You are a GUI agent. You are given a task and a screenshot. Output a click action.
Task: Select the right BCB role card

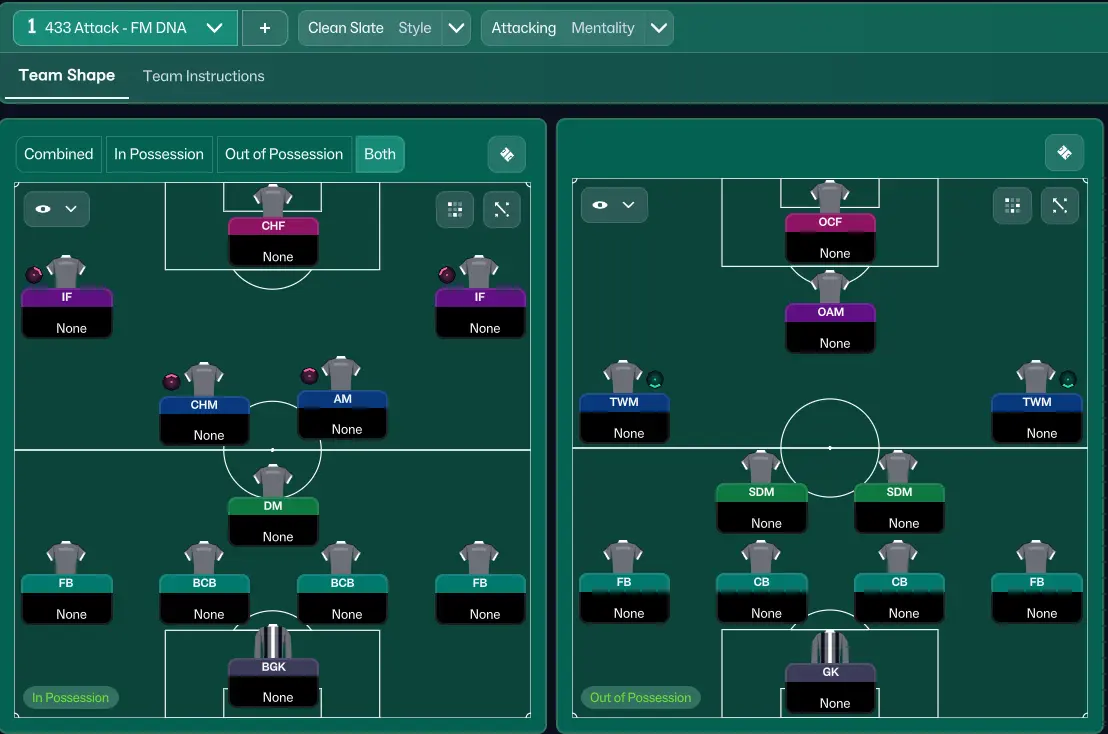(x=342, y=599)
